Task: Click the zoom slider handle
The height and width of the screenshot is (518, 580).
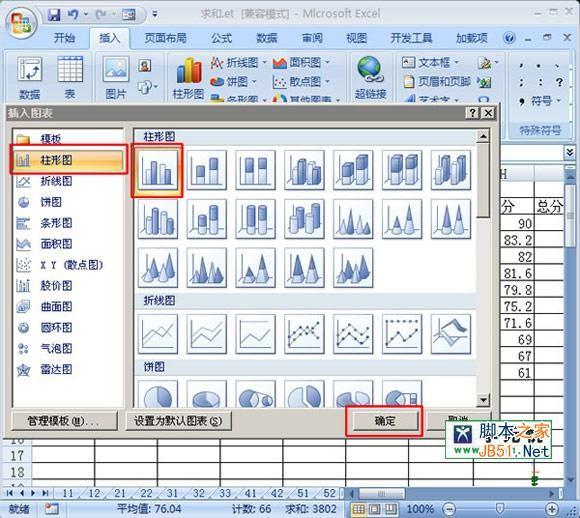Action: pyautogui.click(x=499, y=509)
